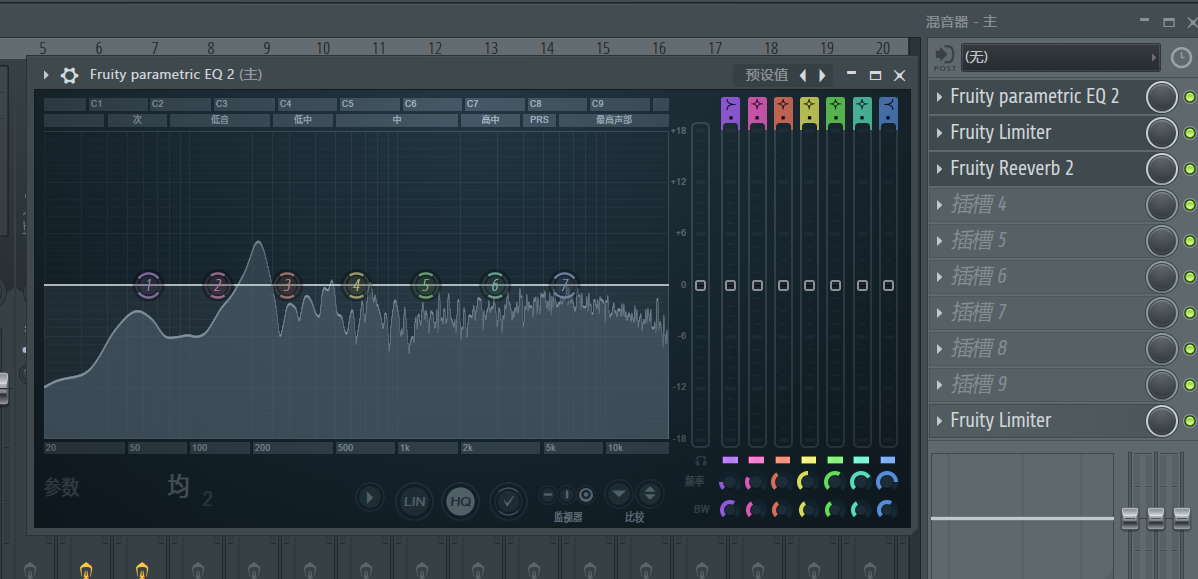This screenshot has width=1198, height=579.
Task: Click the 最高声部 frequency range label
Action: [614, 120]
